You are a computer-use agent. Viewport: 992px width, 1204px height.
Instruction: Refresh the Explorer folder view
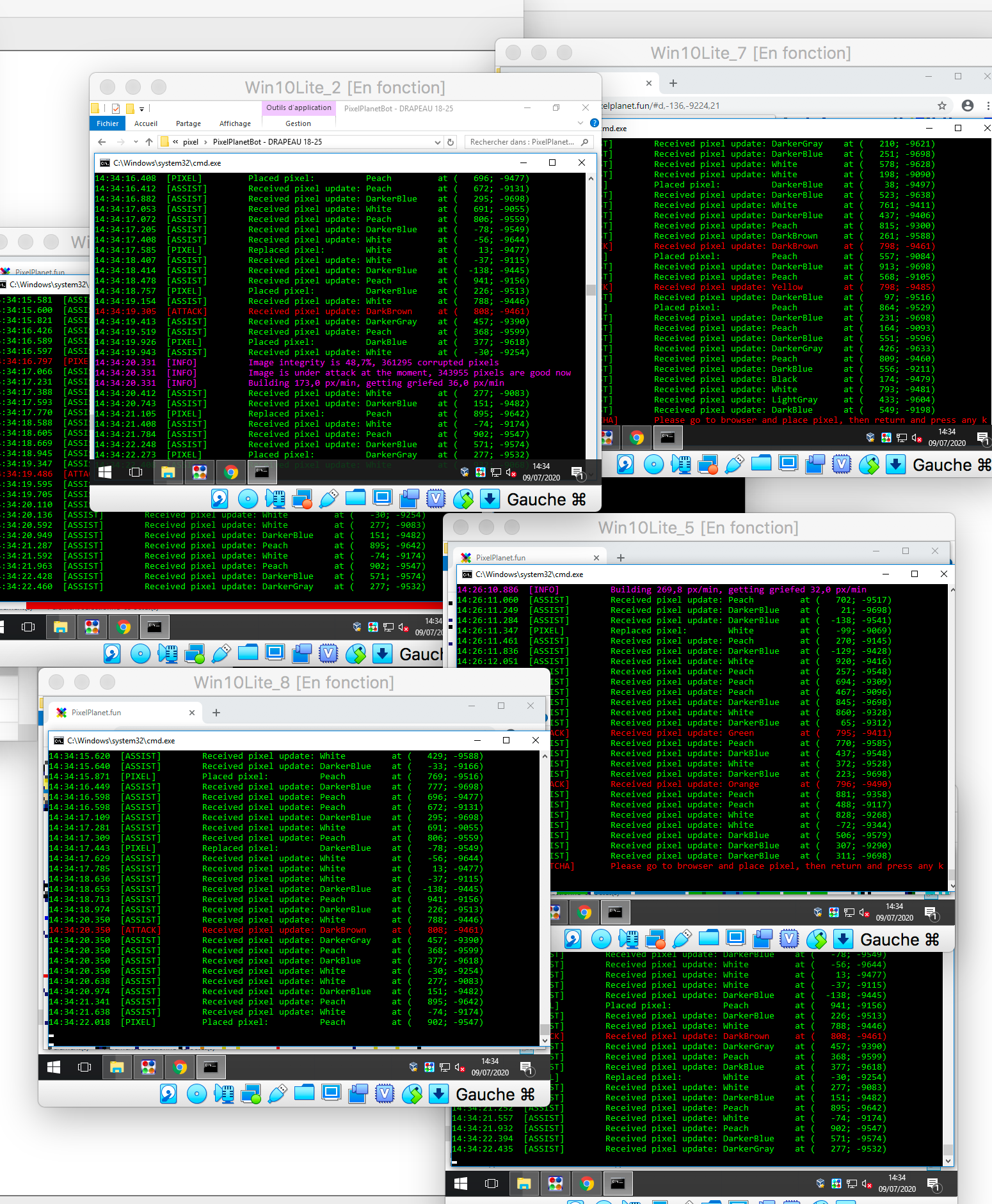[451, 142]
